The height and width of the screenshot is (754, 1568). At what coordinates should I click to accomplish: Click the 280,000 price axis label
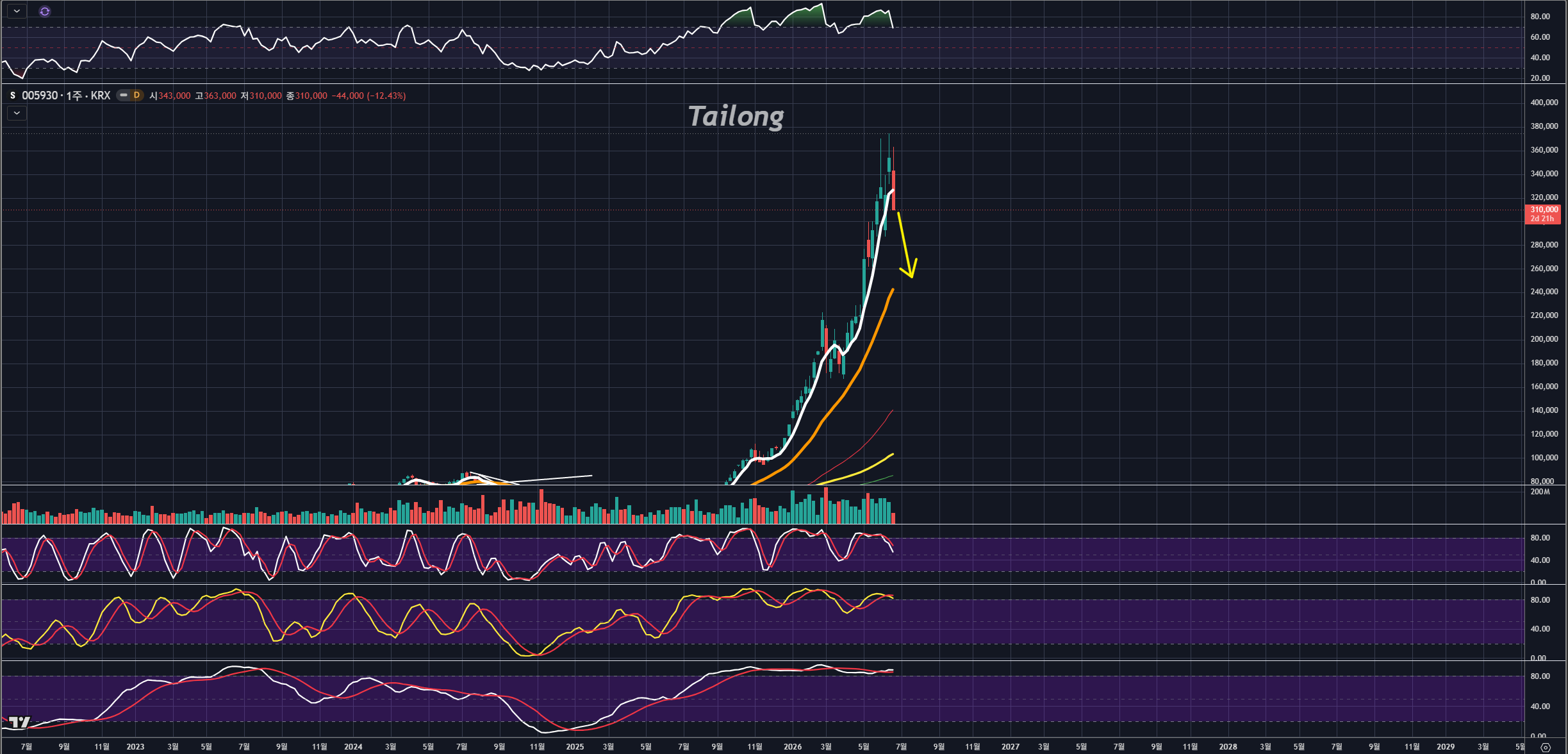click(1544, 245)
